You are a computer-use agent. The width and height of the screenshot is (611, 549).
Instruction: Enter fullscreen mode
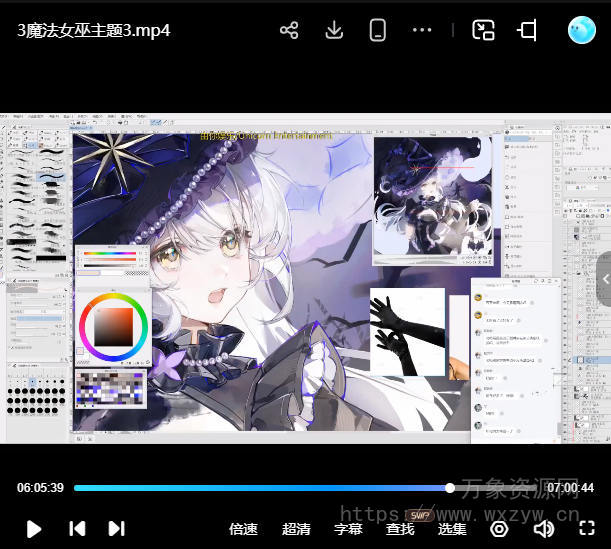[587, 529]
